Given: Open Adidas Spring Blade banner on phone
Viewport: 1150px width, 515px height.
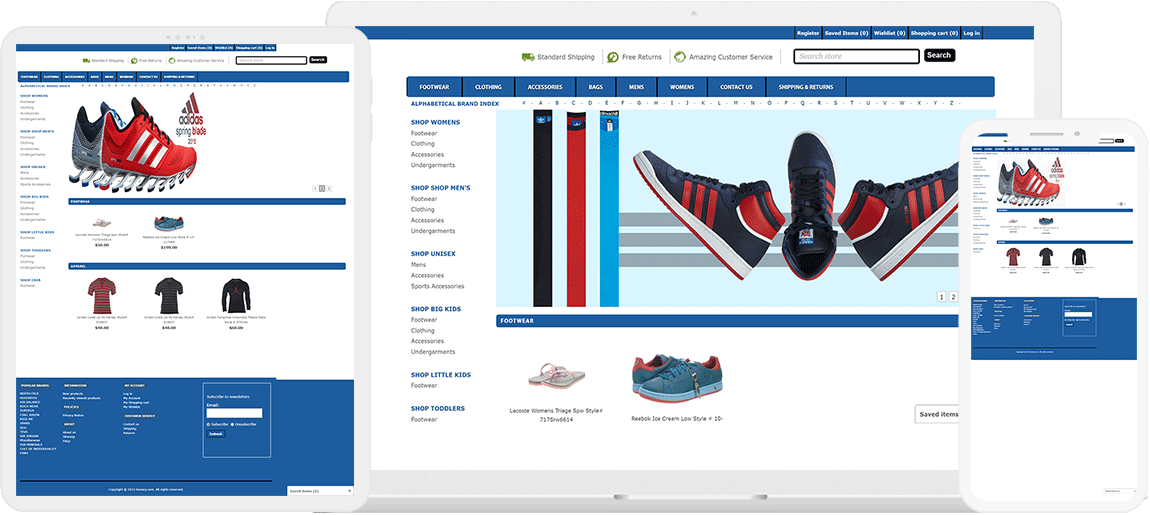Looking at the screenshot, I should pos(1028,180).
